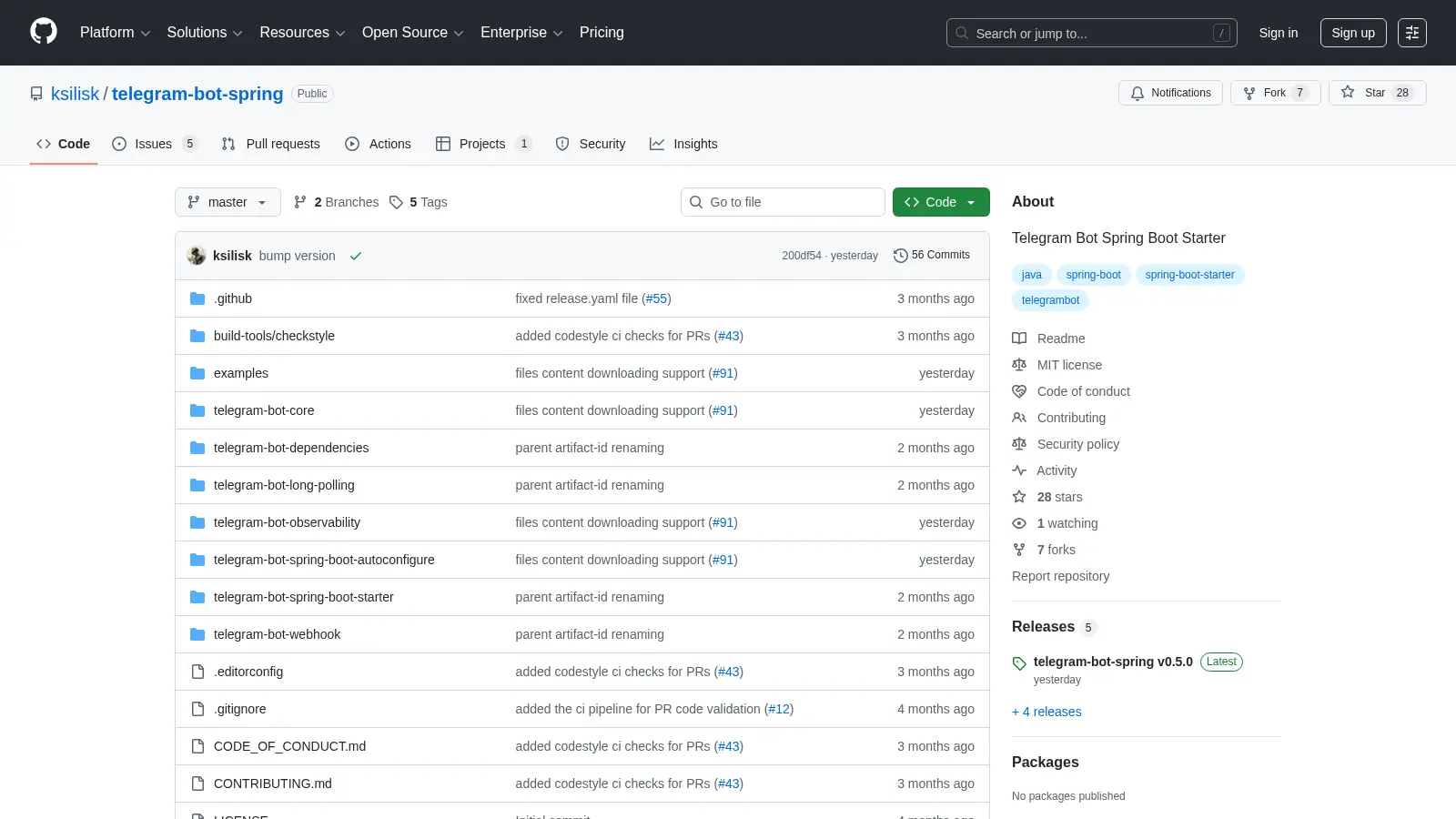Open the 56 Commits history link
Screen dimensions: 1456x819
coord(932,256)
